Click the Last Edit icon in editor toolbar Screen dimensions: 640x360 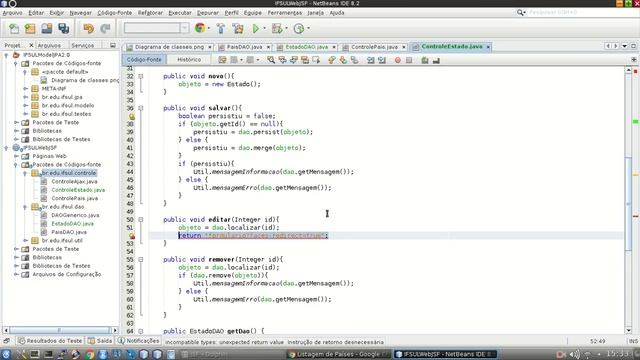coord(222,60)
